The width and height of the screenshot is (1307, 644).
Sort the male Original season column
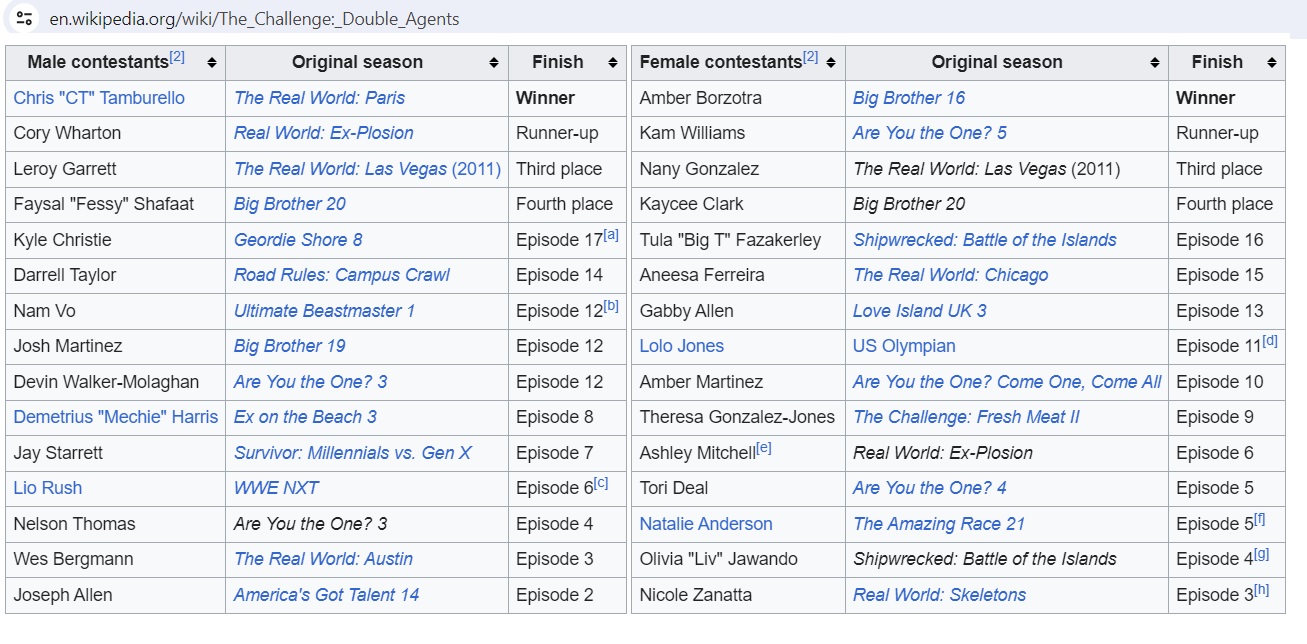point(494,63)
